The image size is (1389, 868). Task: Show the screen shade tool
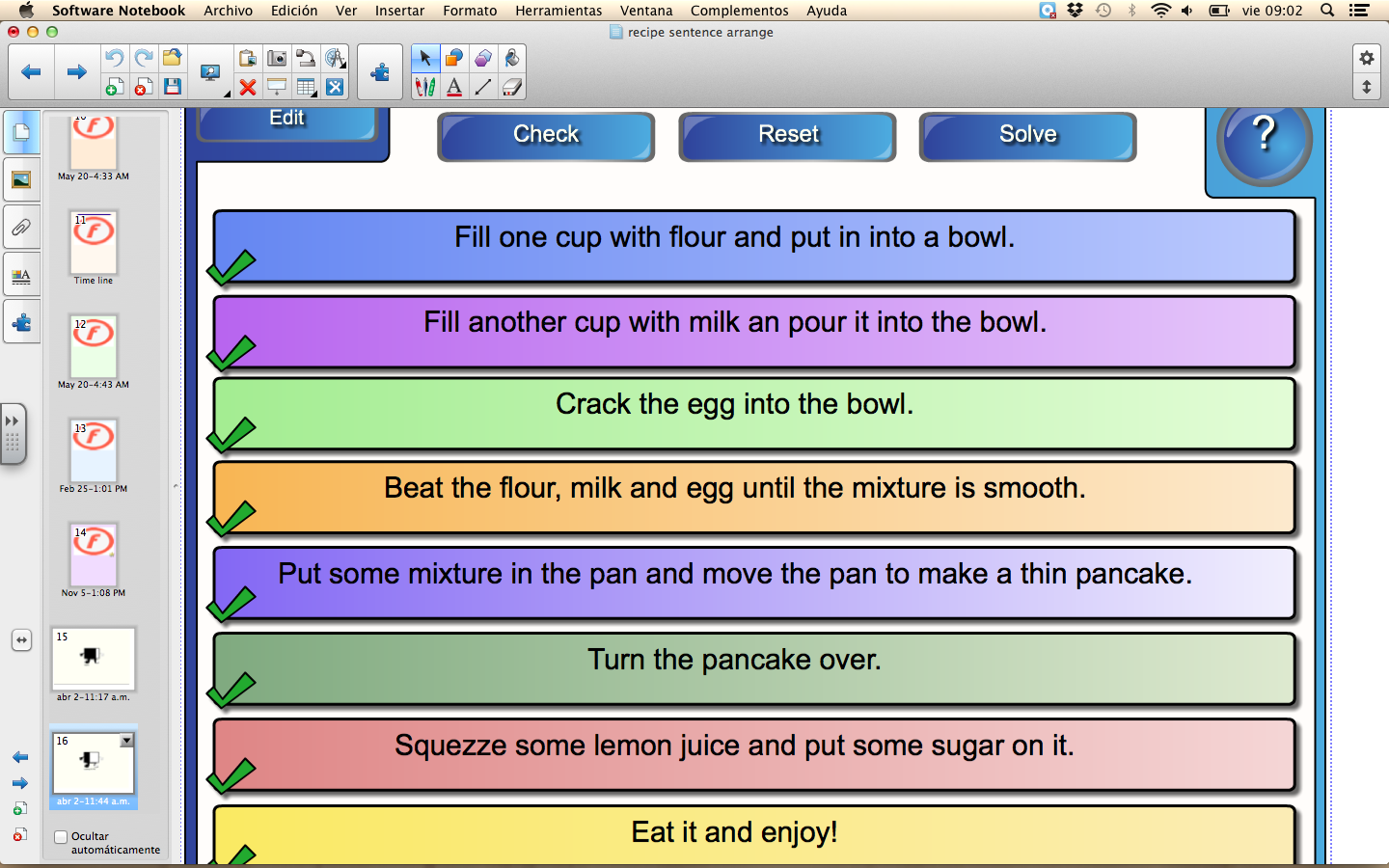[277, 87]
